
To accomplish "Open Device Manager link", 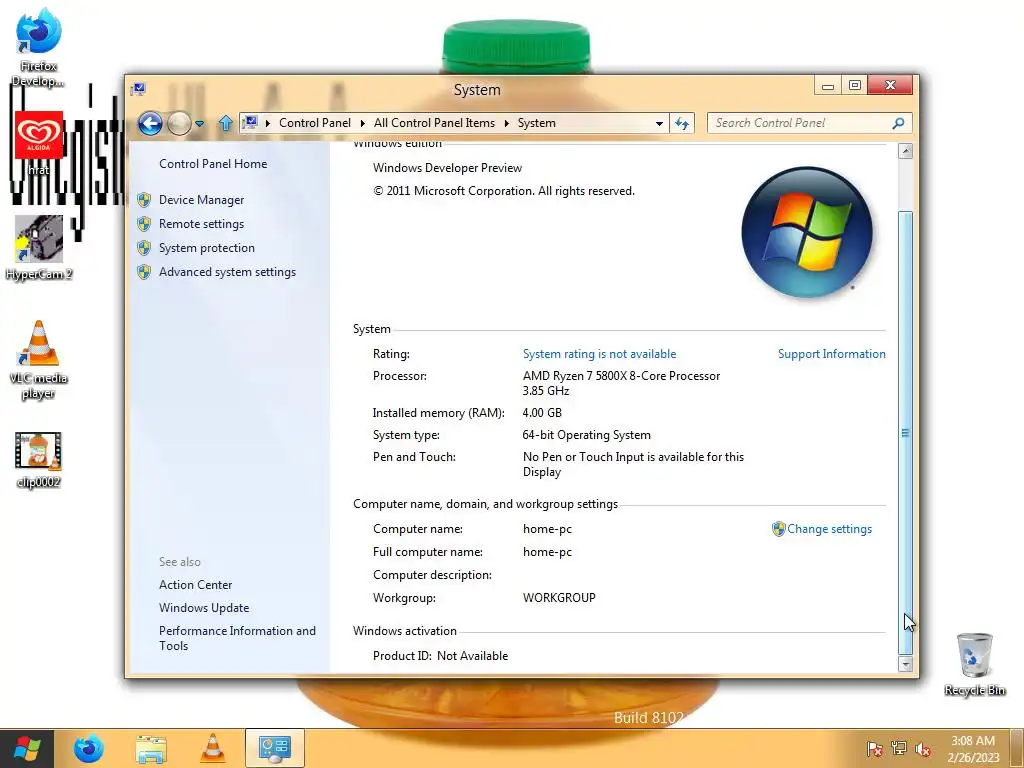I will pyautogui.click(x=201, y=200).
